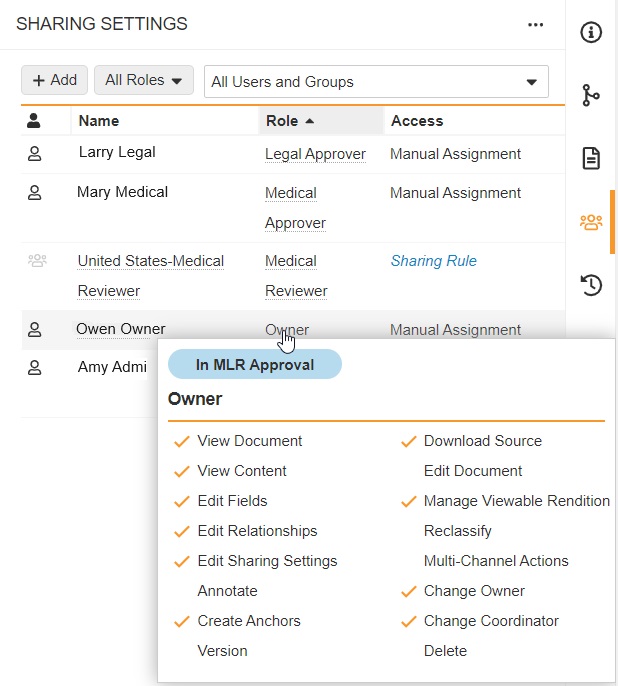This screenshot has width=618, height=686.
Task: Open the All Users and Groups combo box
Action: tap(376, 82)
